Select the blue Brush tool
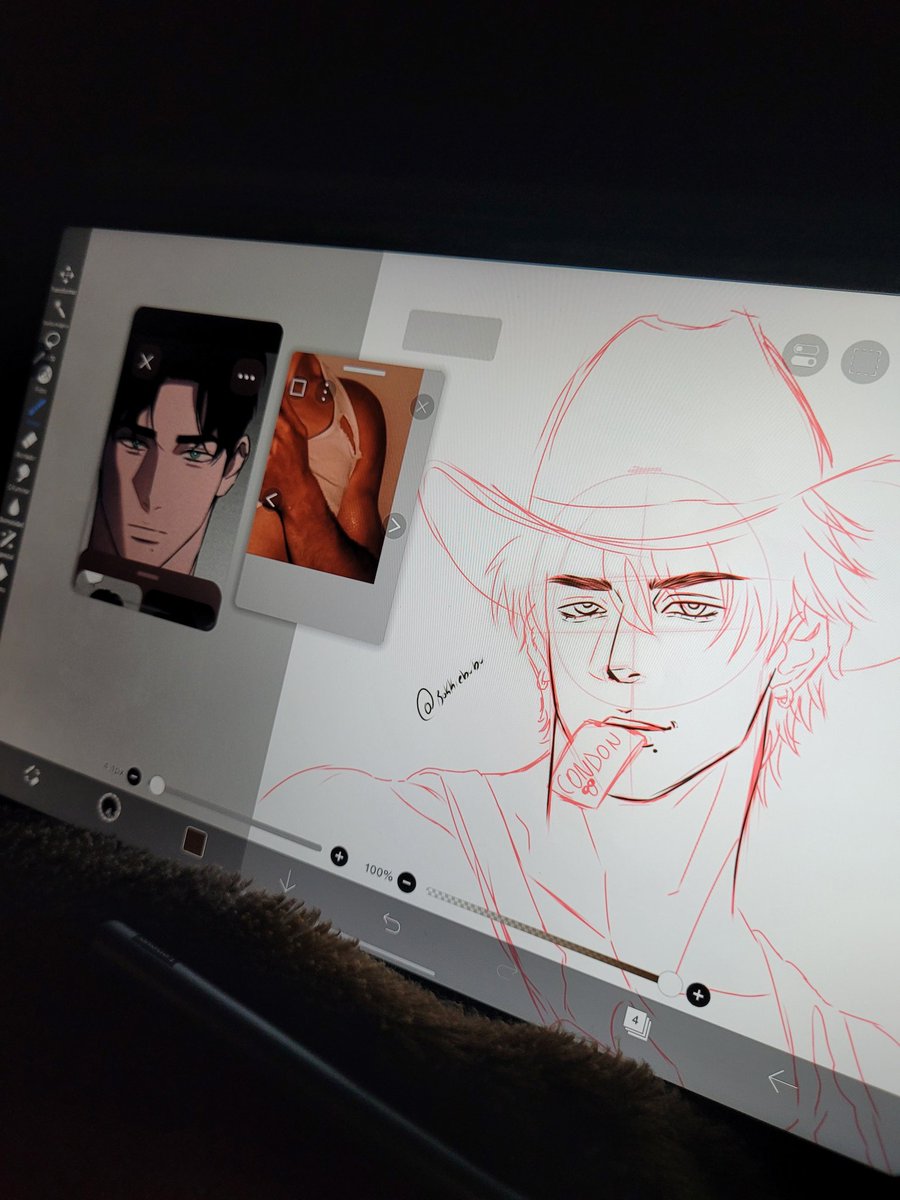The height and width of the screenshot is (1200, 900). (x=36, y=408)
